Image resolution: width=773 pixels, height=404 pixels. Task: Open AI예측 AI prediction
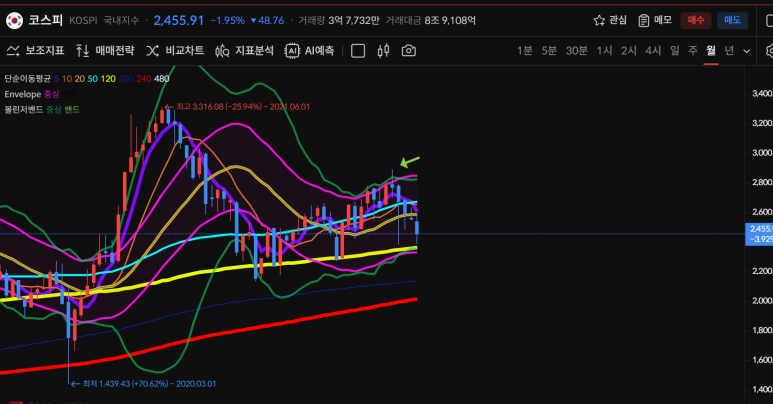tap(310, 50)
